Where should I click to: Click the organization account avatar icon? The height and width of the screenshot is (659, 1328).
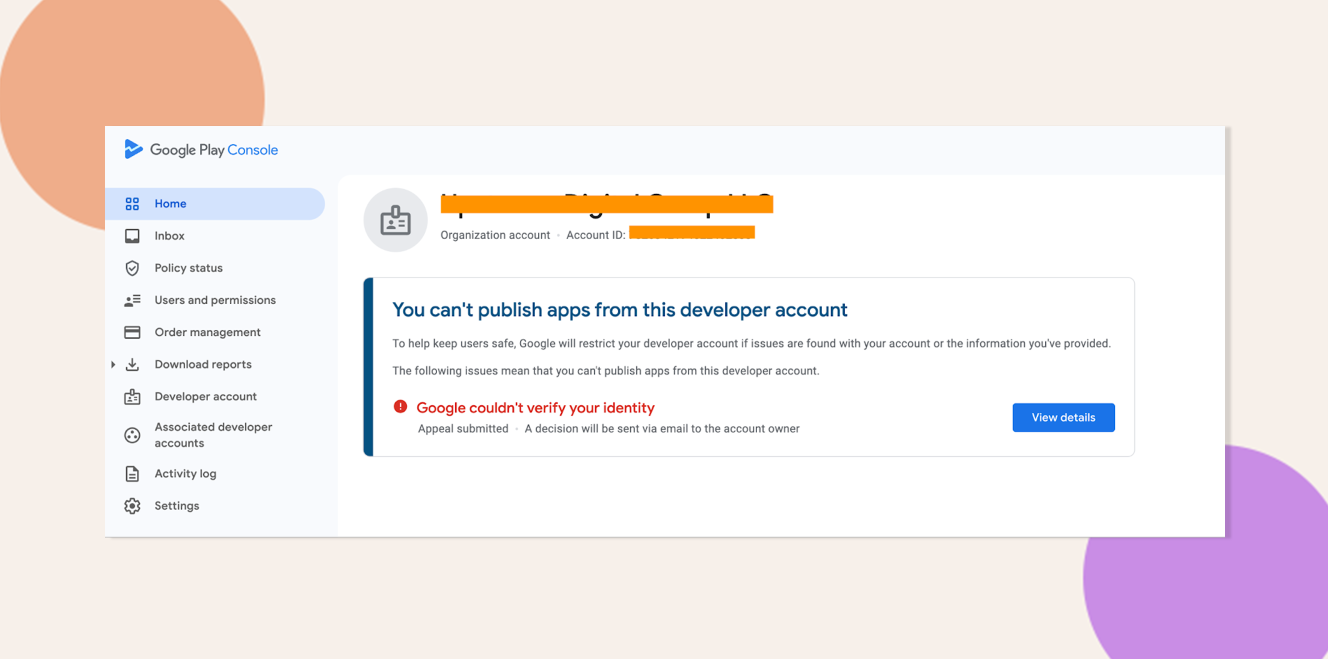(395, 220)
